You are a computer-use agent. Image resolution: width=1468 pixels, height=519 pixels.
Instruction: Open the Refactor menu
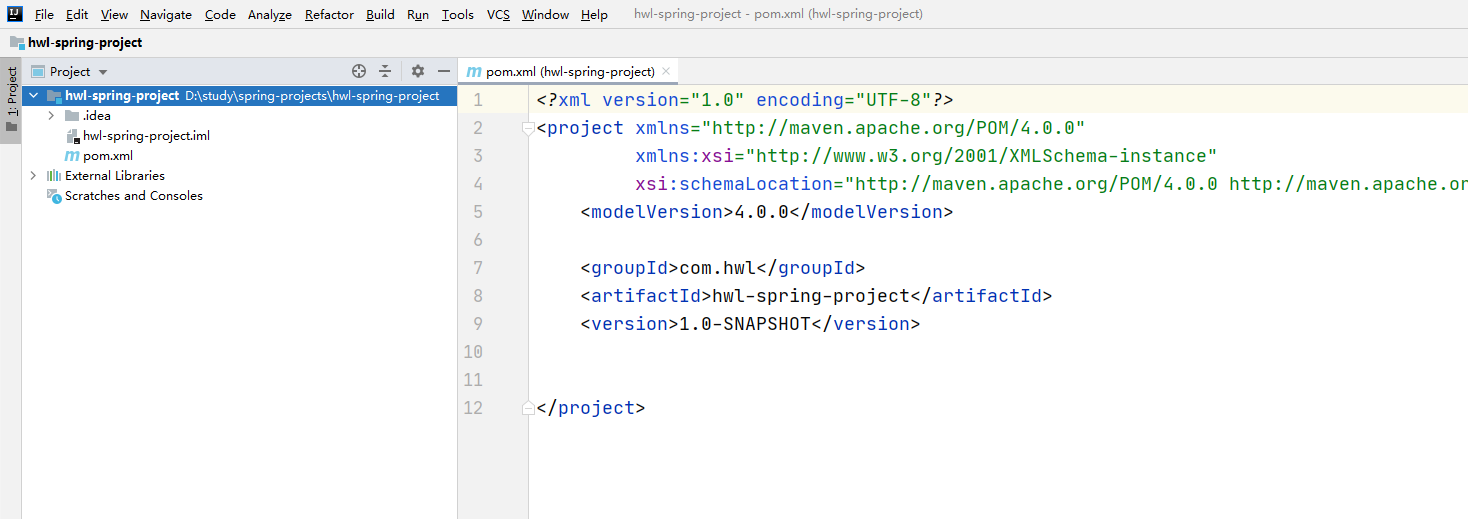tap(329, 15)
